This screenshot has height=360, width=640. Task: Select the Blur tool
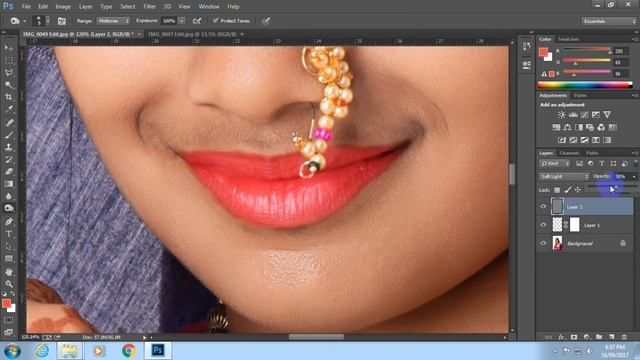[9, 196]
